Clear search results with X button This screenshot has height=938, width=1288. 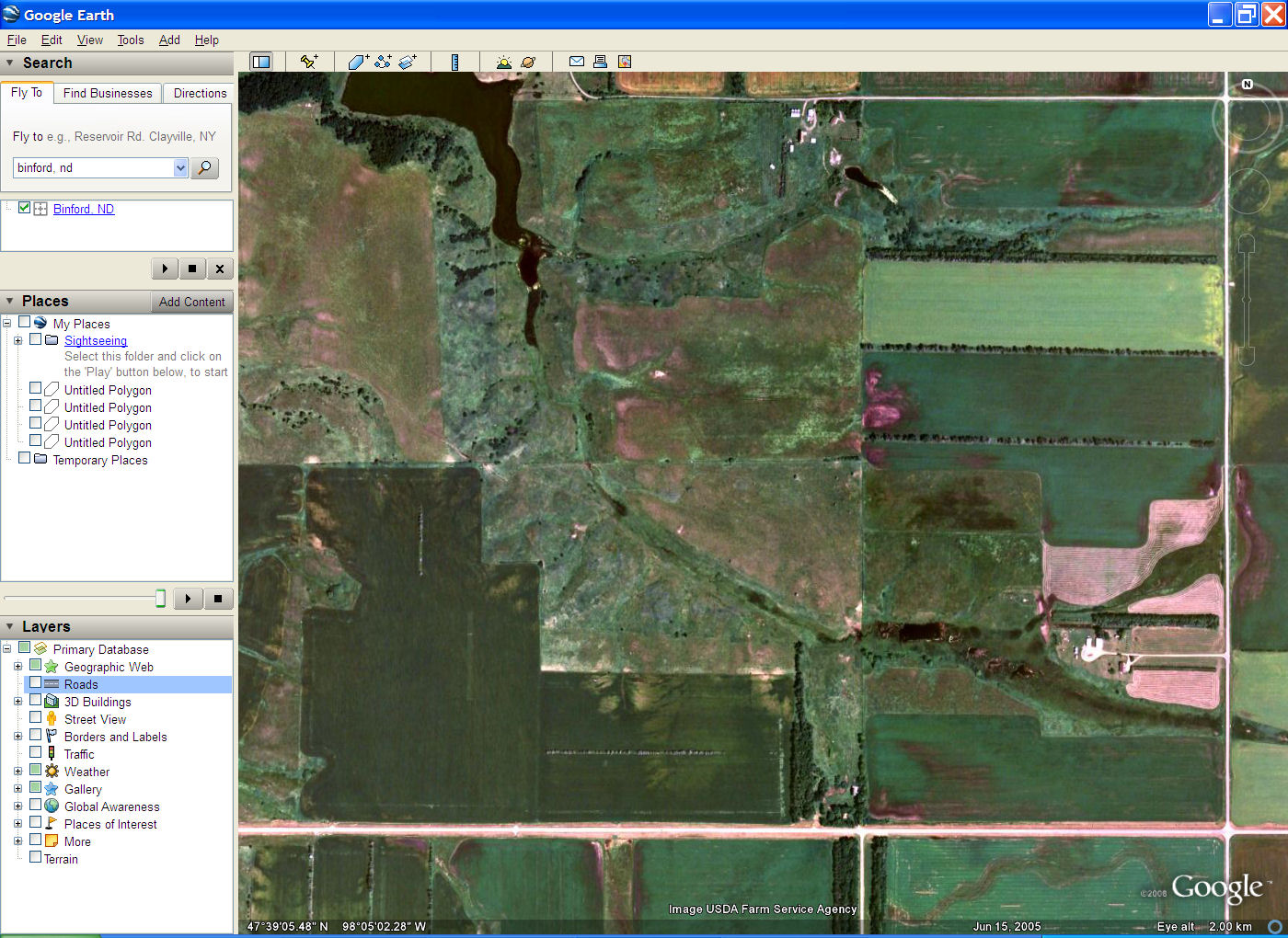(x=220, y=269)
